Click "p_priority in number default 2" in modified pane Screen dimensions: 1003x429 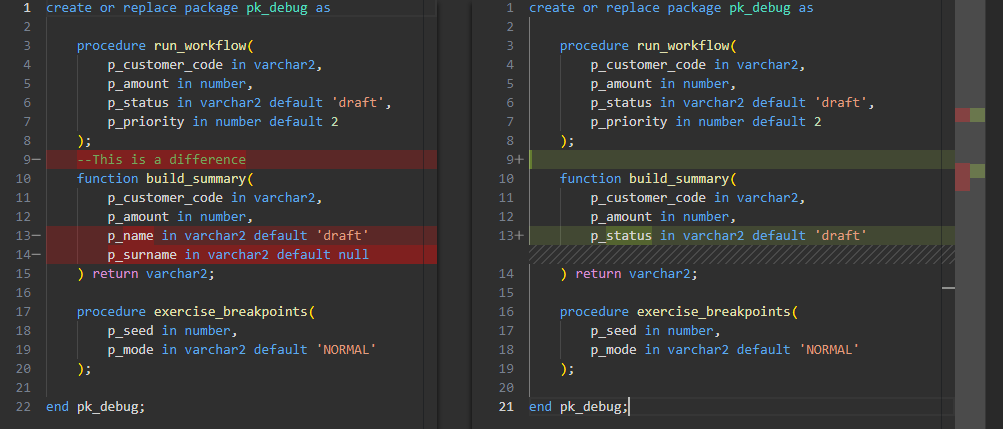point(706,121)
